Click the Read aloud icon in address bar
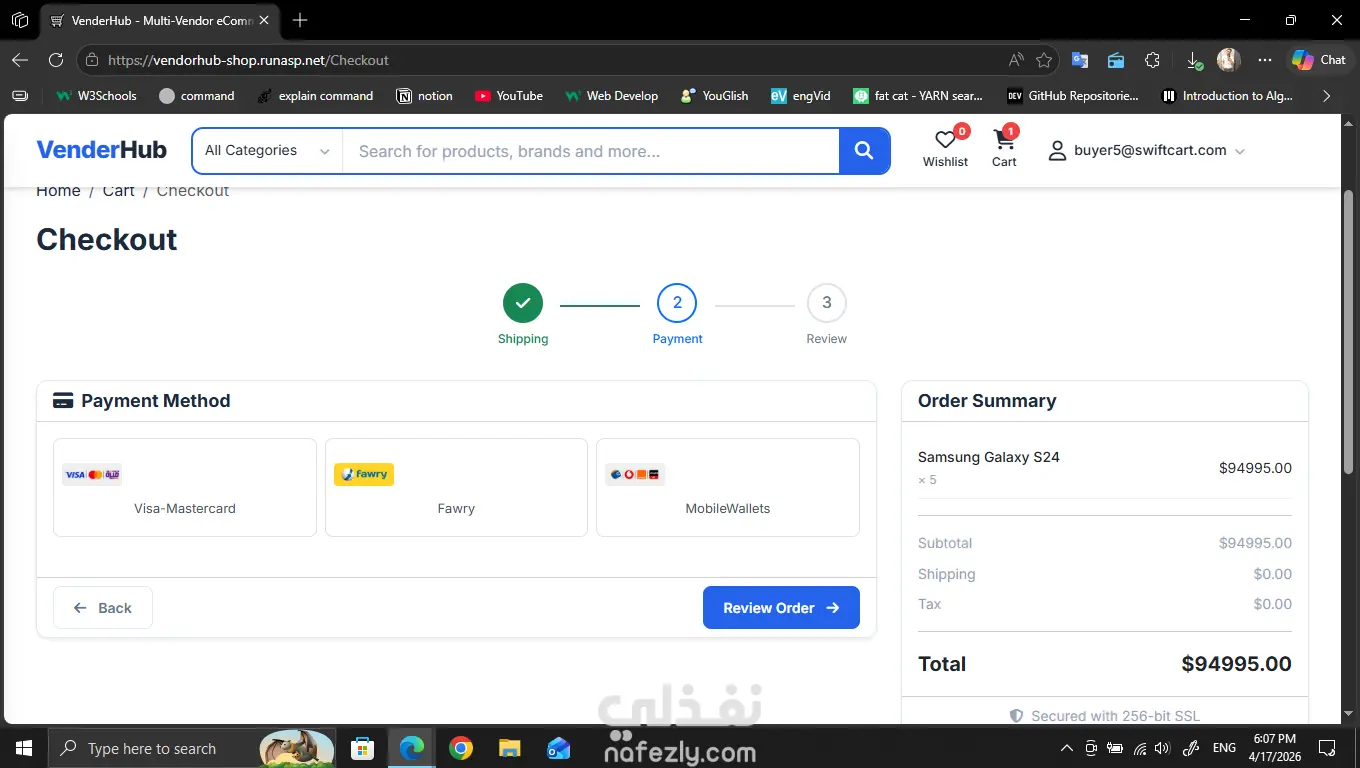 point(1016,60)
